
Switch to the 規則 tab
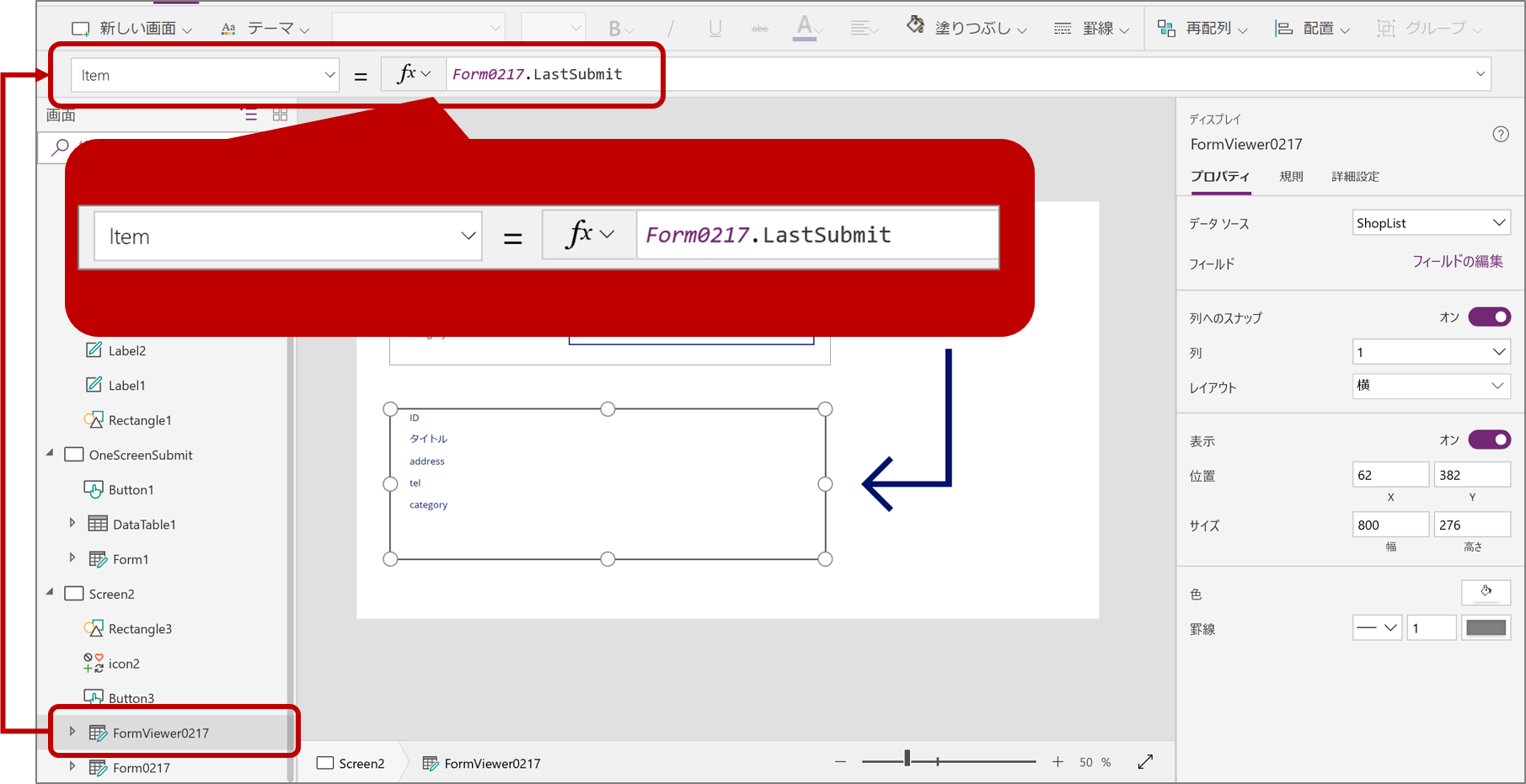(1291, 176)
